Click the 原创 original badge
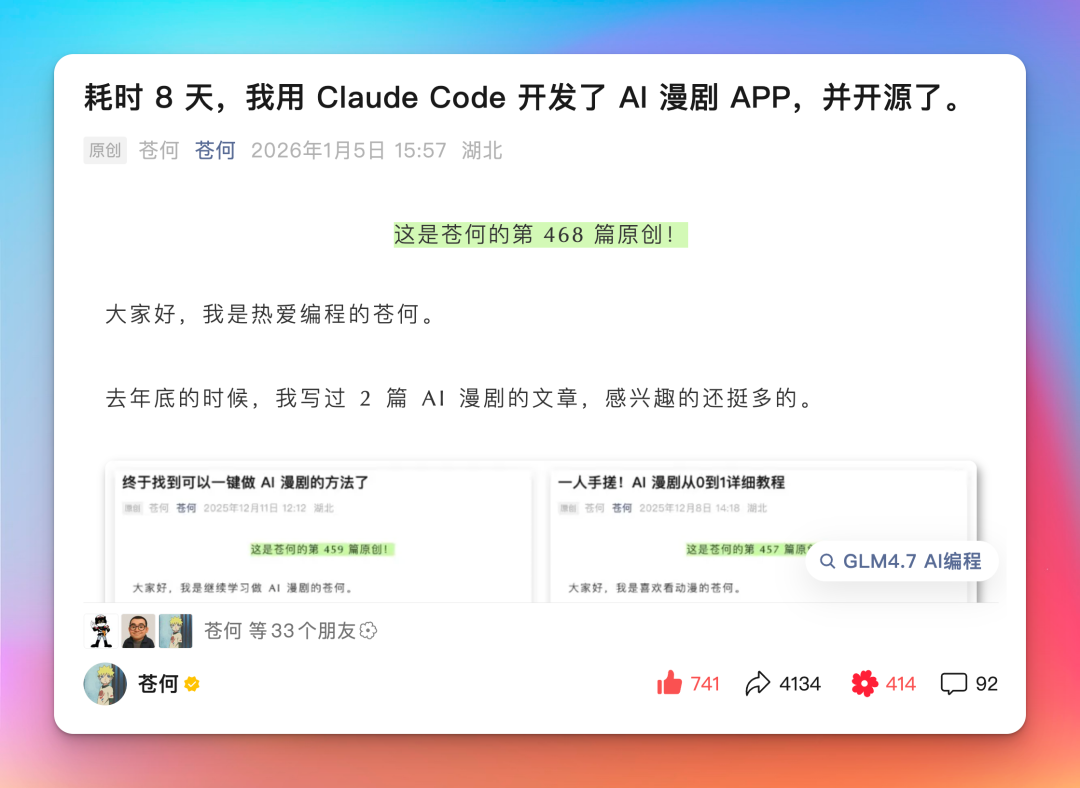Viewport: 1080px width, 788px height. (x=105, y=151)
